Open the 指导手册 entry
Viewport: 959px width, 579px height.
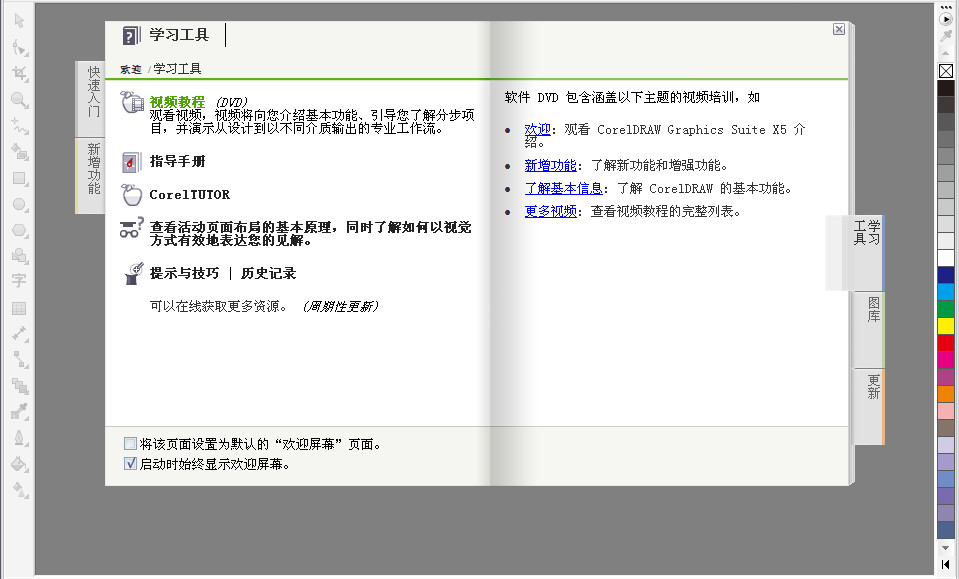177,161
